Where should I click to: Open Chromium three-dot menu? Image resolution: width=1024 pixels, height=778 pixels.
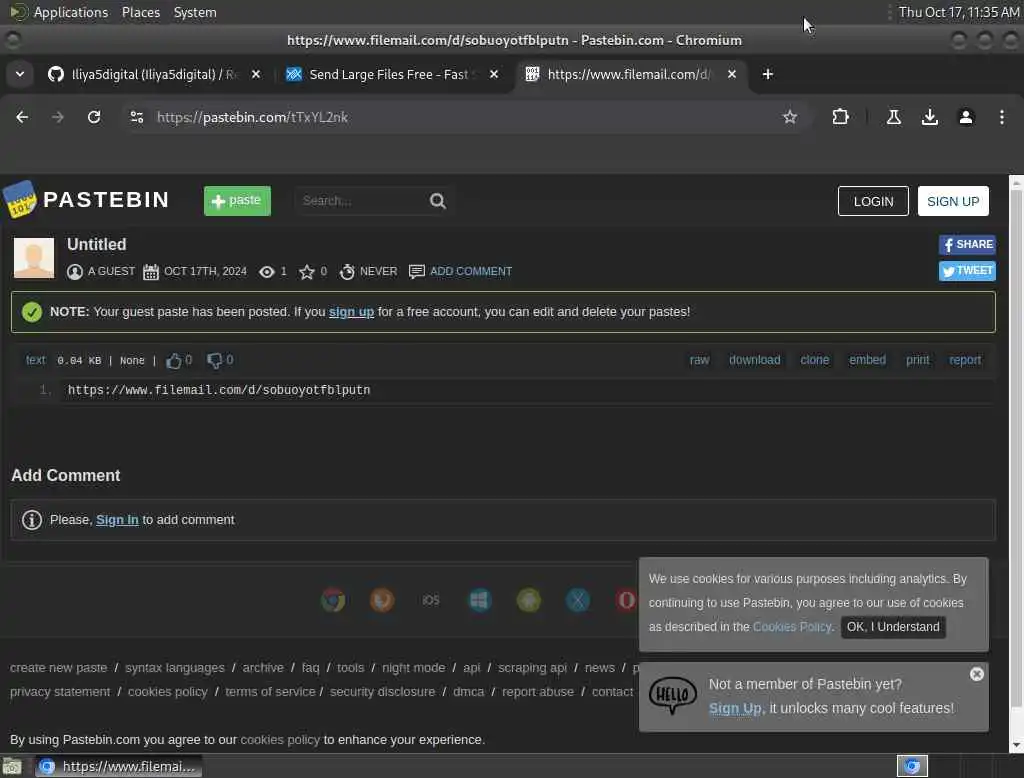[1001, 117]
